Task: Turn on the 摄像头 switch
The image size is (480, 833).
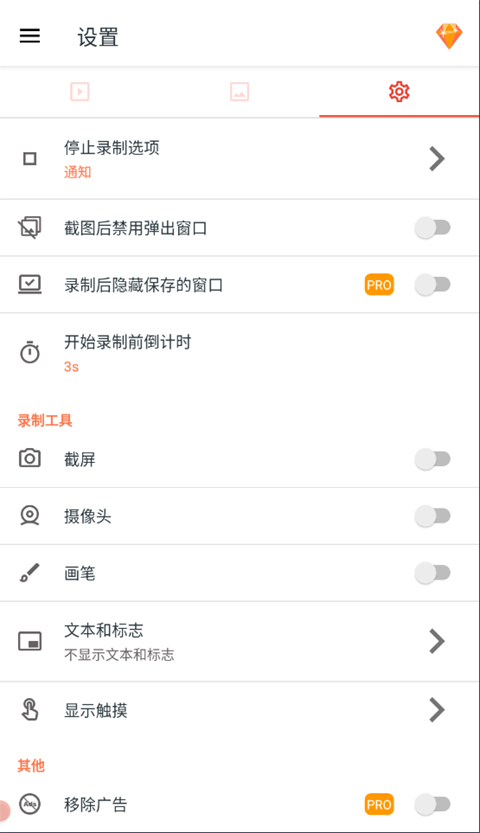Action: click(x=433, y=516)
